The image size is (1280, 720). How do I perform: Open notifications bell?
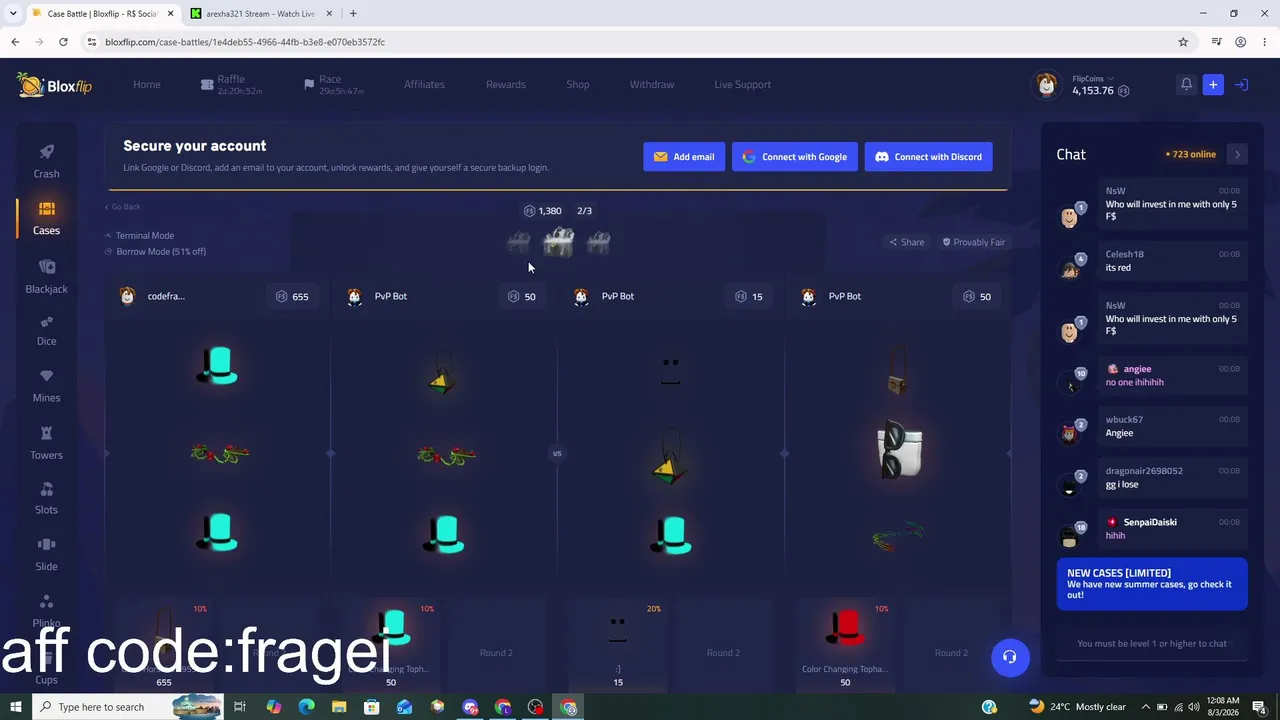click(x=1186, y=85)
